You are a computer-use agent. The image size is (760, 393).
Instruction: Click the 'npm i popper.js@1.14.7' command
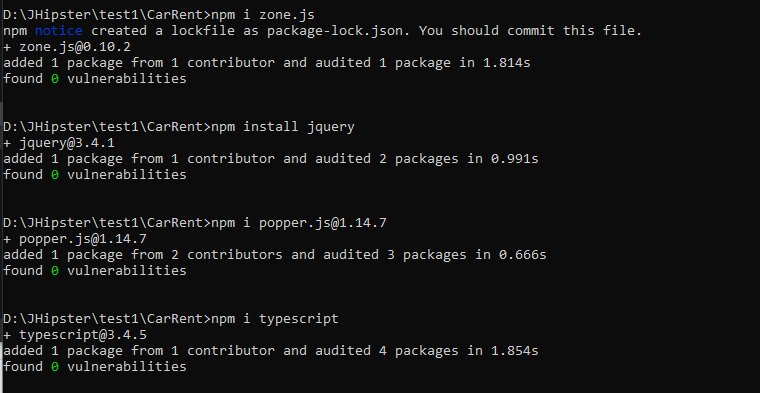pos(299,223)
